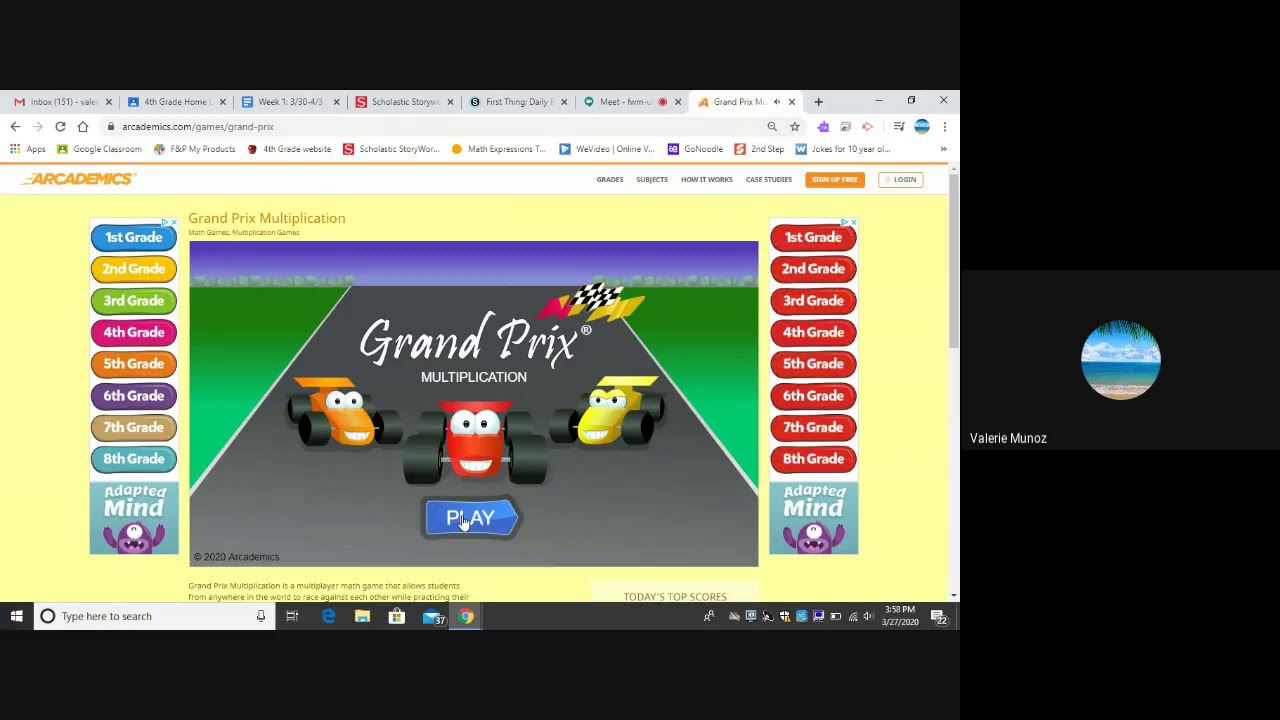Open Microsoft Store from taskbar

click(x=397, y=616)
